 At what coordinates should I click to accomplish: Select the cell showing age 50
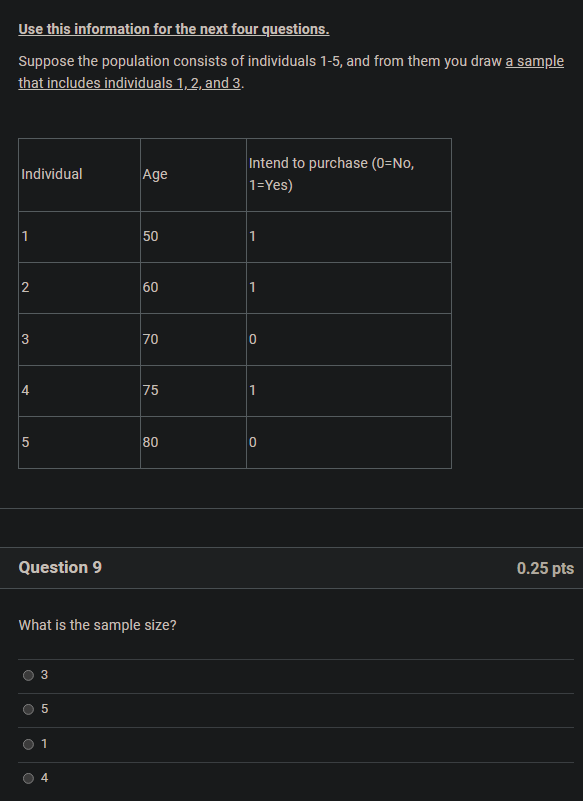click(153, 236)
